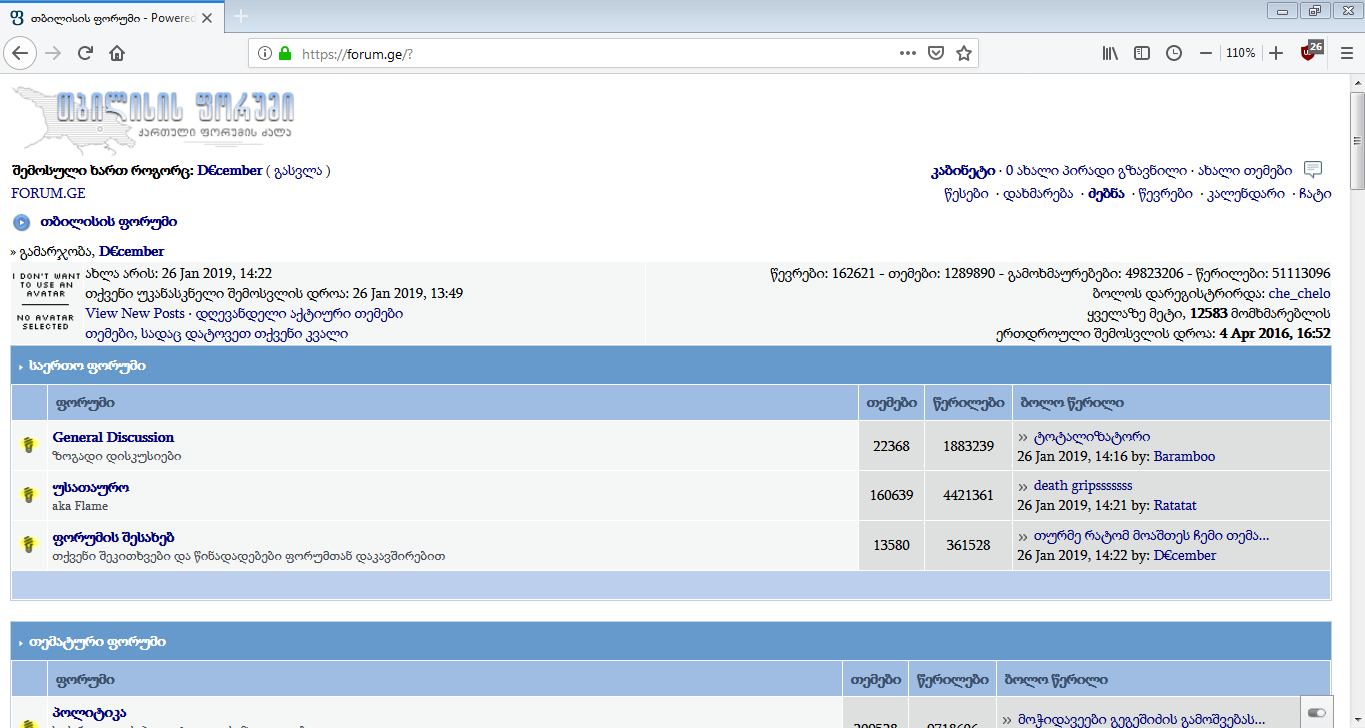Viewport: 1365px width, 728px height.
Task: Click the vertical page scrollbar thumb
Action: 1356,140
